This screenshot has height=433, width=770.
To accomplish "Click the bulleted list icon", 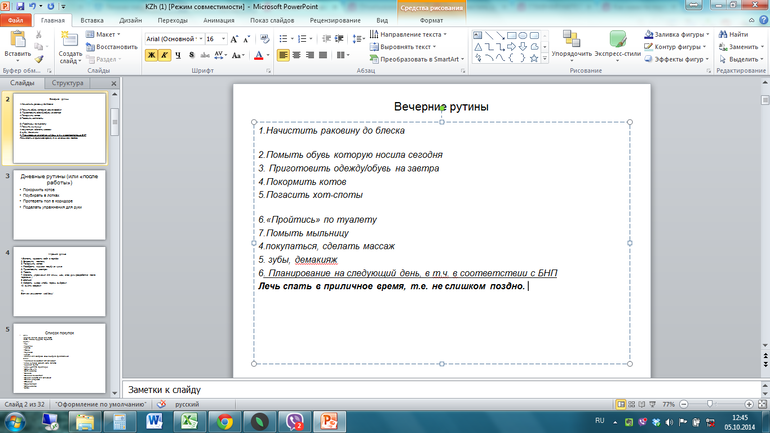I will (284, 37).
